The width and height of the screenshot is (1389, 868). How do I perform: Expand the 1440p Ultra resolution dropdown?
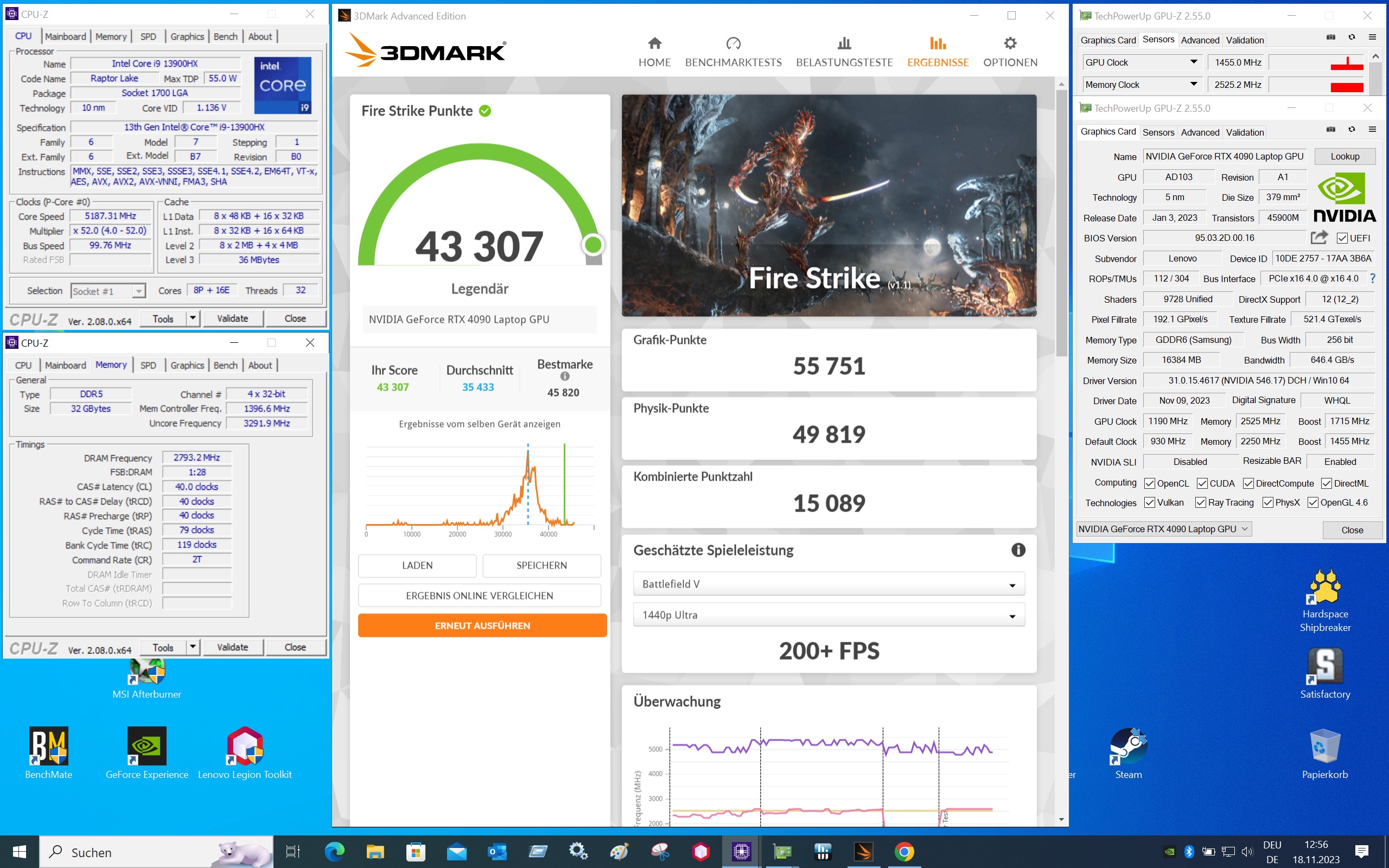pyautogui.click(x=829, y=615)
